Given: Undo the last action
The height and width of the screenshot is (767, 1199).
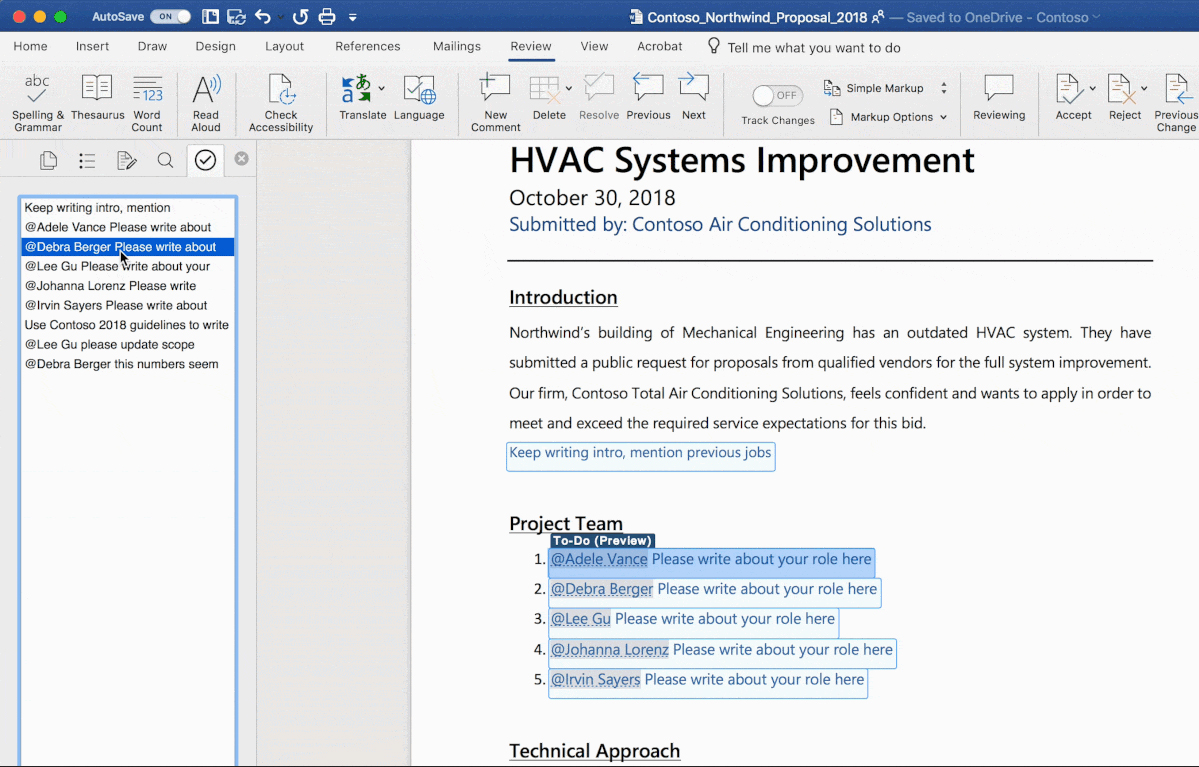Looking at the screenshot, I should [x=262, y=17].
